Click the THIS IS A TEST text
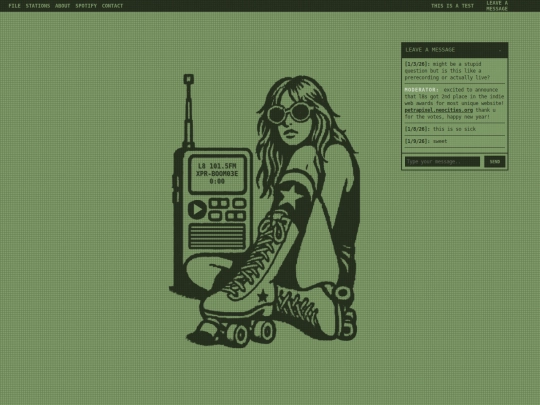 coord(452,6)
